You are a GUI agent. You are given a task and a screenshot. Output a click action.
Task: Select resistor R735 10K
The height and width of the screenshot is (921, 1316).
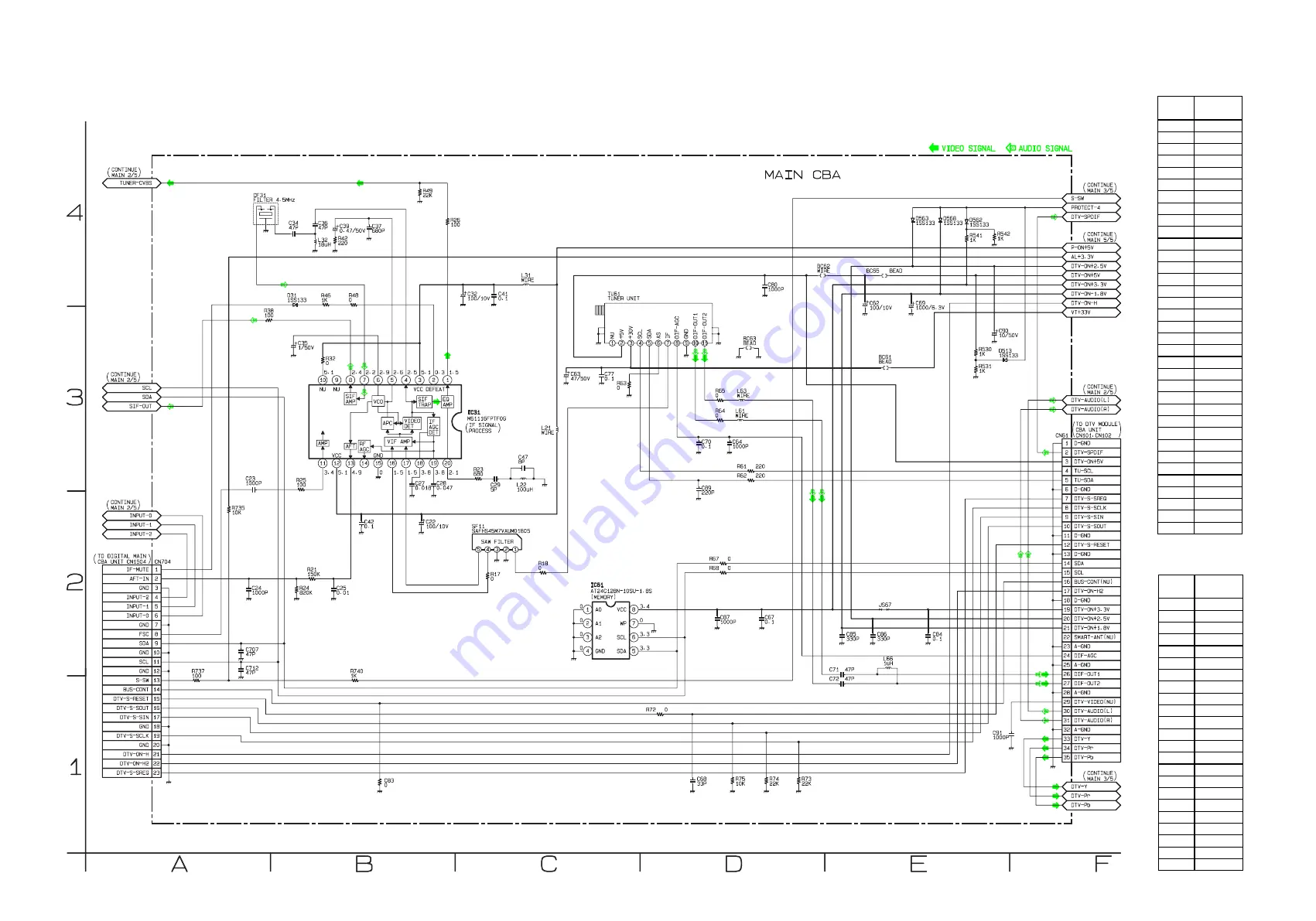click(x=234, y=510)
